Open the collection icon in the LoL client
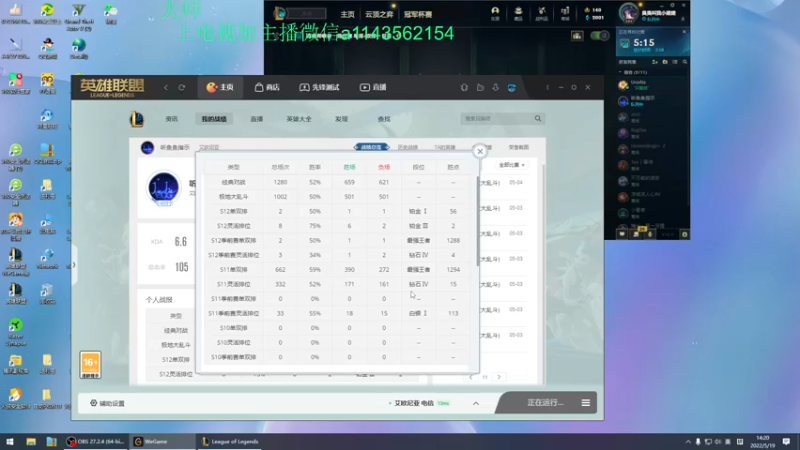Viewport: 800px width, 450px height. click(x=518, y=13)
